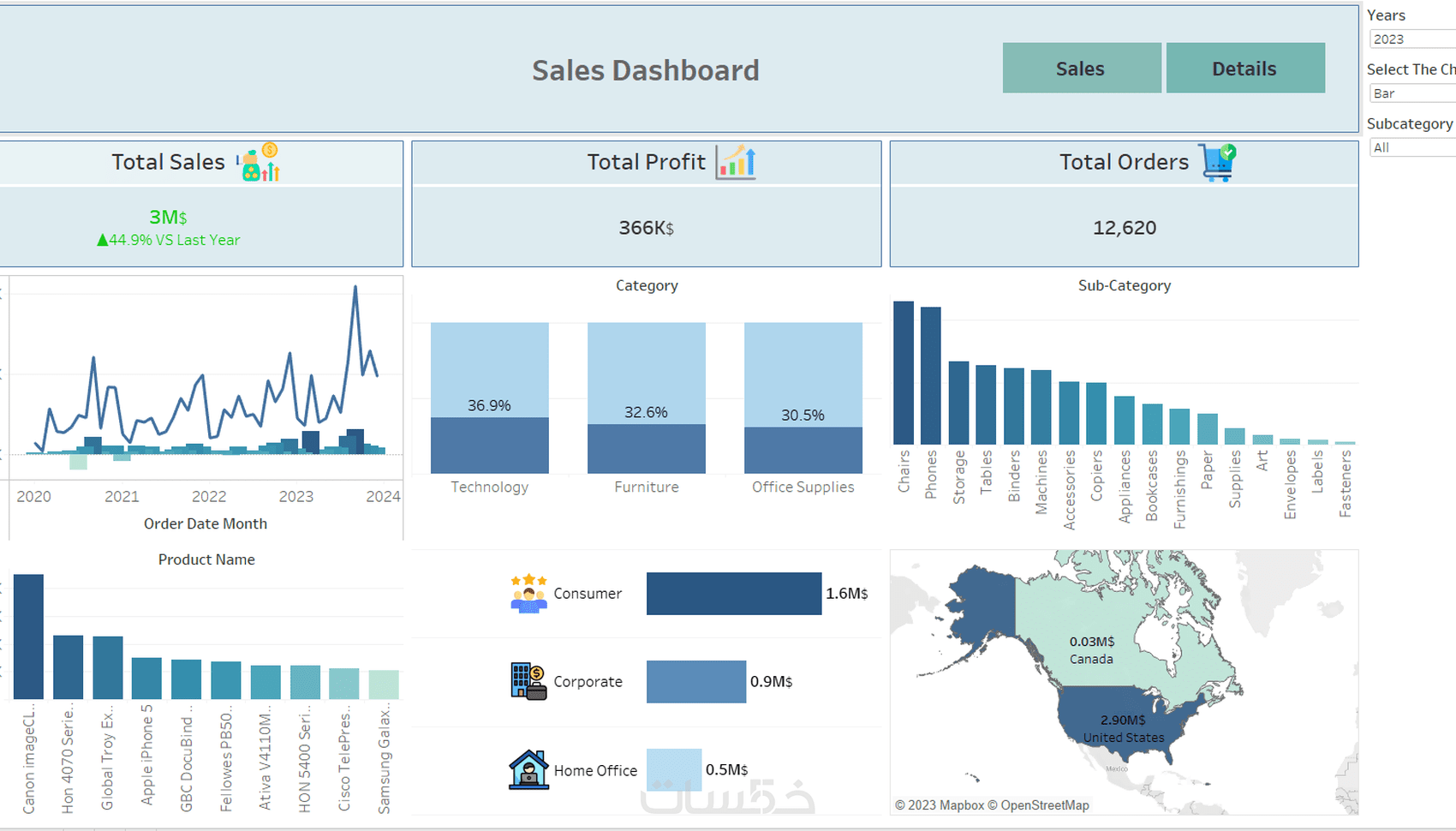
Task: Select the Technology bar in Category chart
Action: [489, 394]
